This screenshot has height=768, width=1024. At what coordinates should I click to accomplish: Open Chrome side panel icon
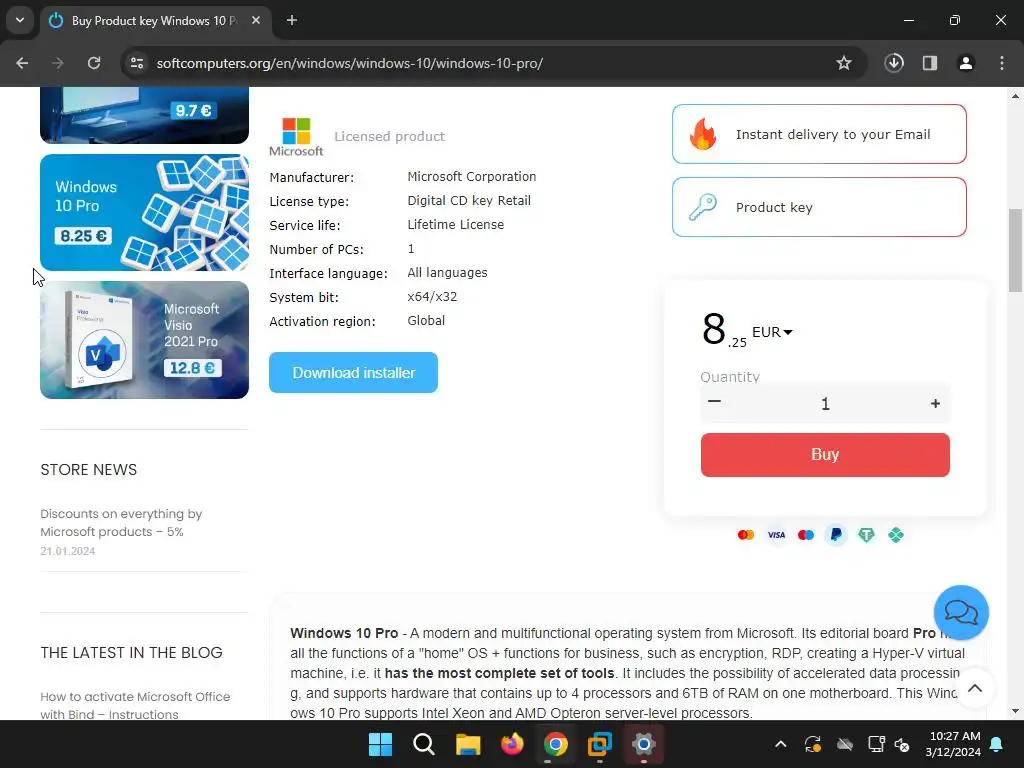930,63
